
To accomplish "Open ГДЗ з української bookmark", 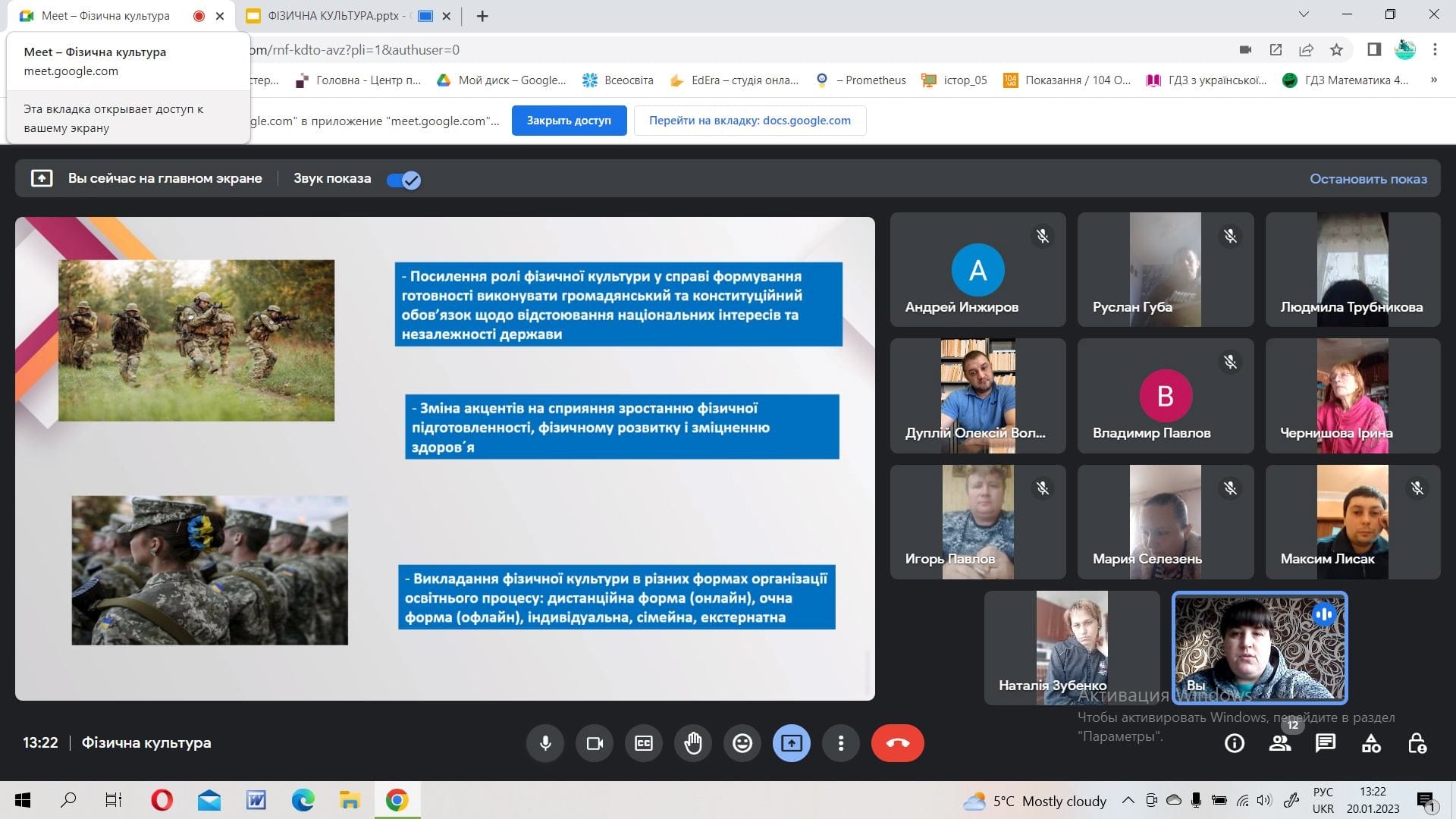I will tap(1207, 80).
